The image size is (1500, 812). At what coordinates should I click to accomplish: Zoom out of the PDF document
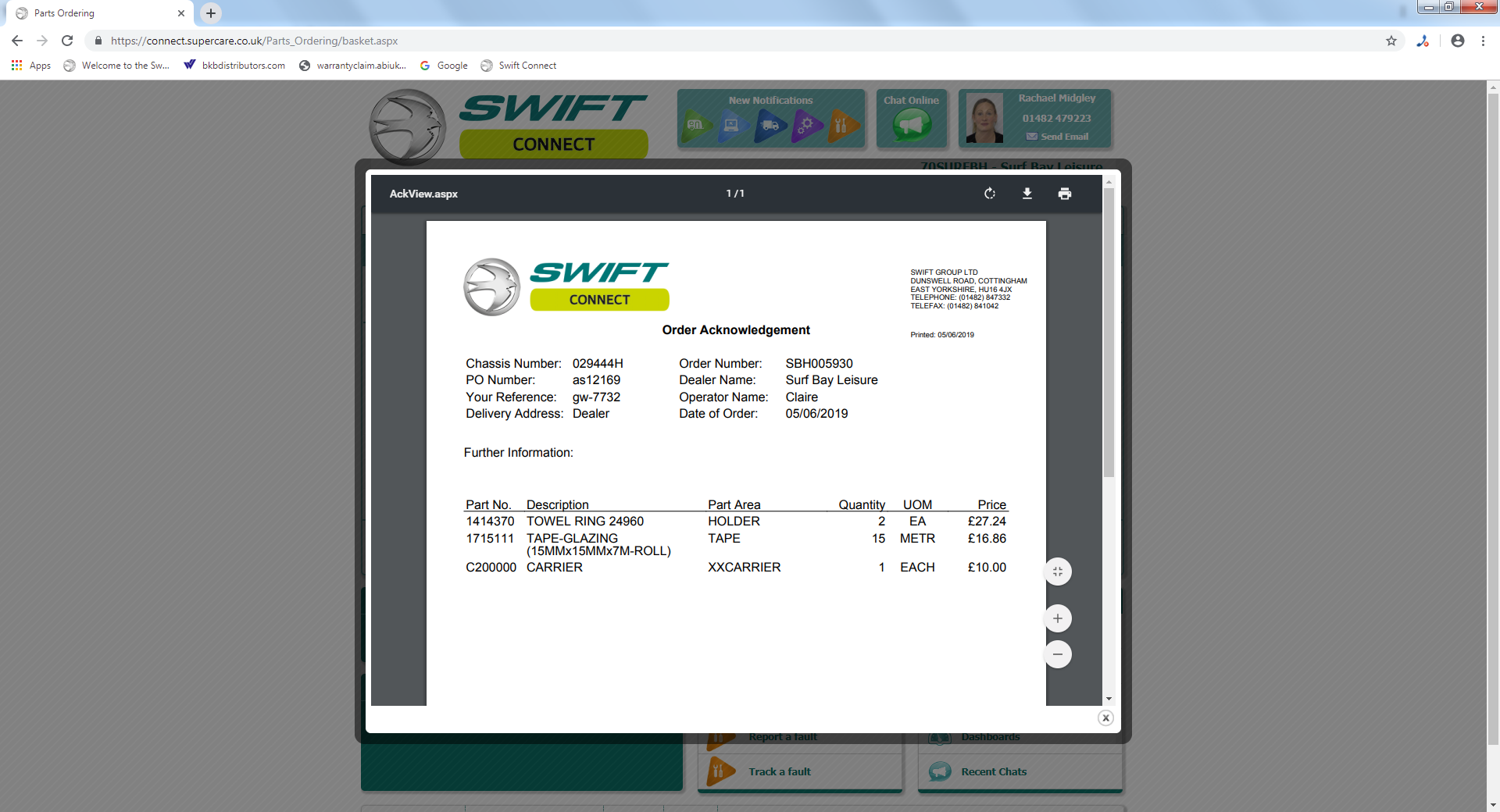tap(1057, 654)
